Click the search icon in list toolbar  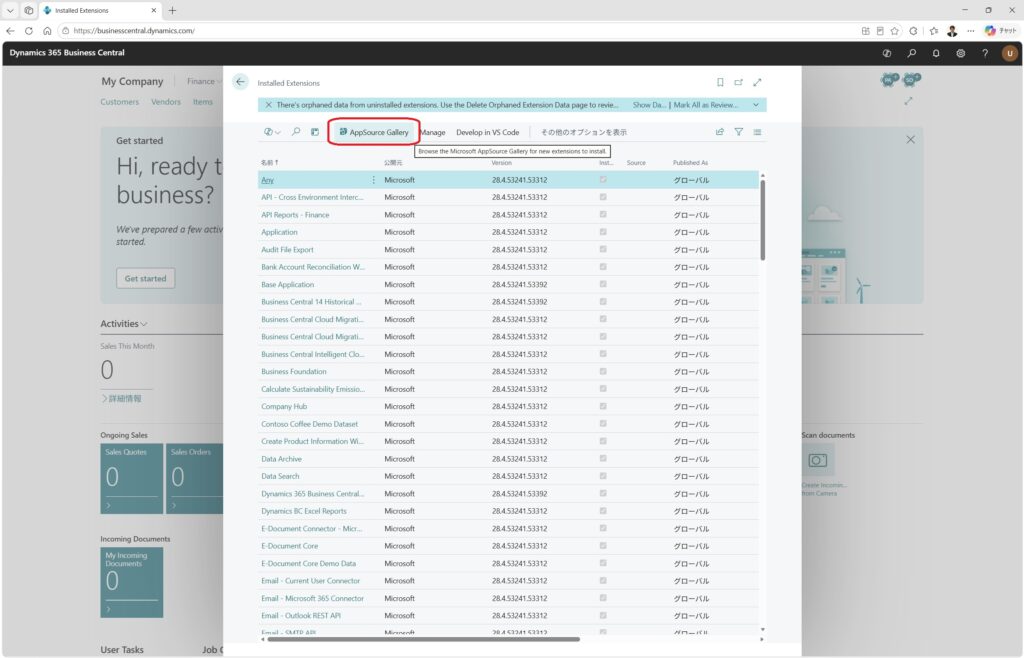coord(296,132)
